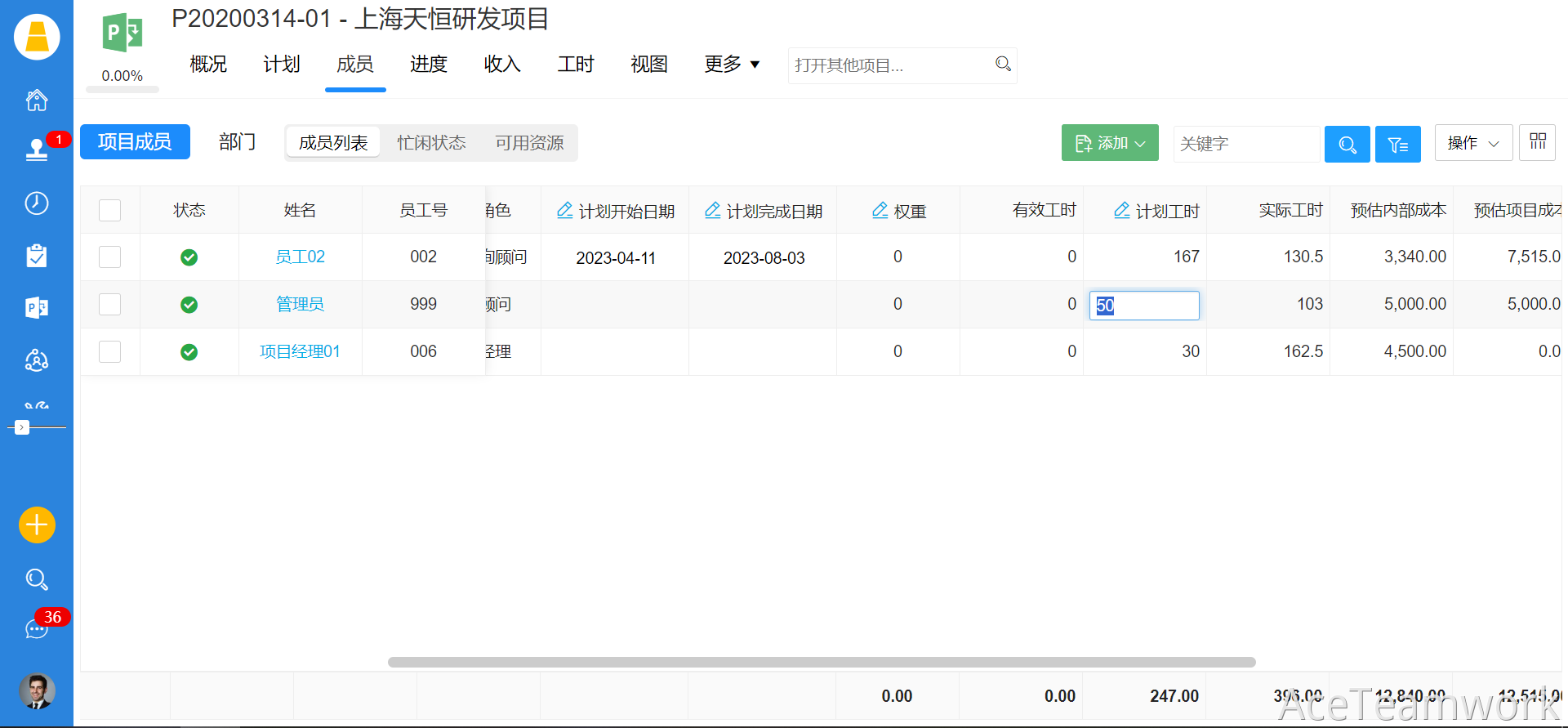Select the 管理员 row checkbox
The height and width of the screenshot is (728, 1568).
coord(109,305)
